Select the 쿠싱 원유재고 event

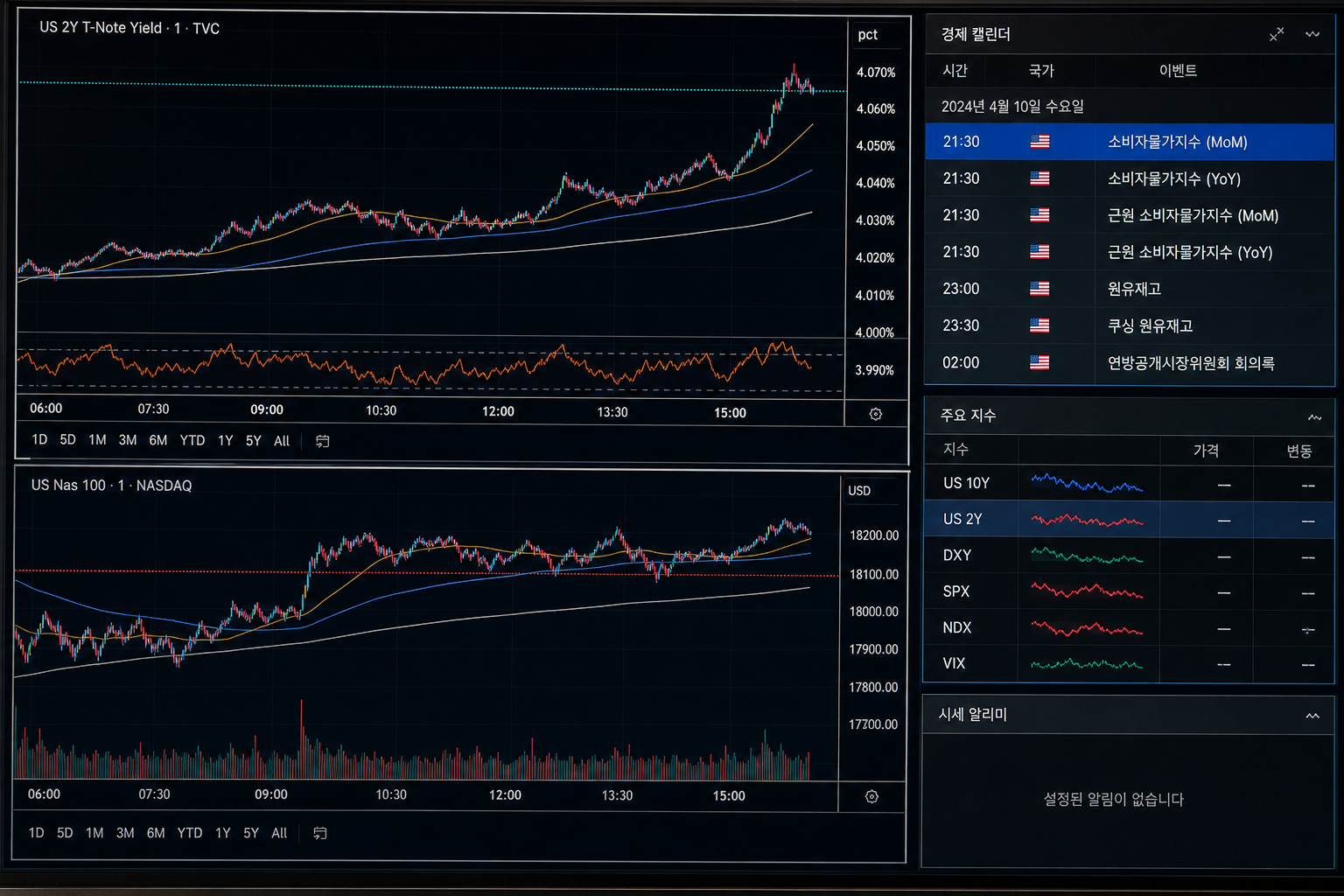tap(1130, 325)
